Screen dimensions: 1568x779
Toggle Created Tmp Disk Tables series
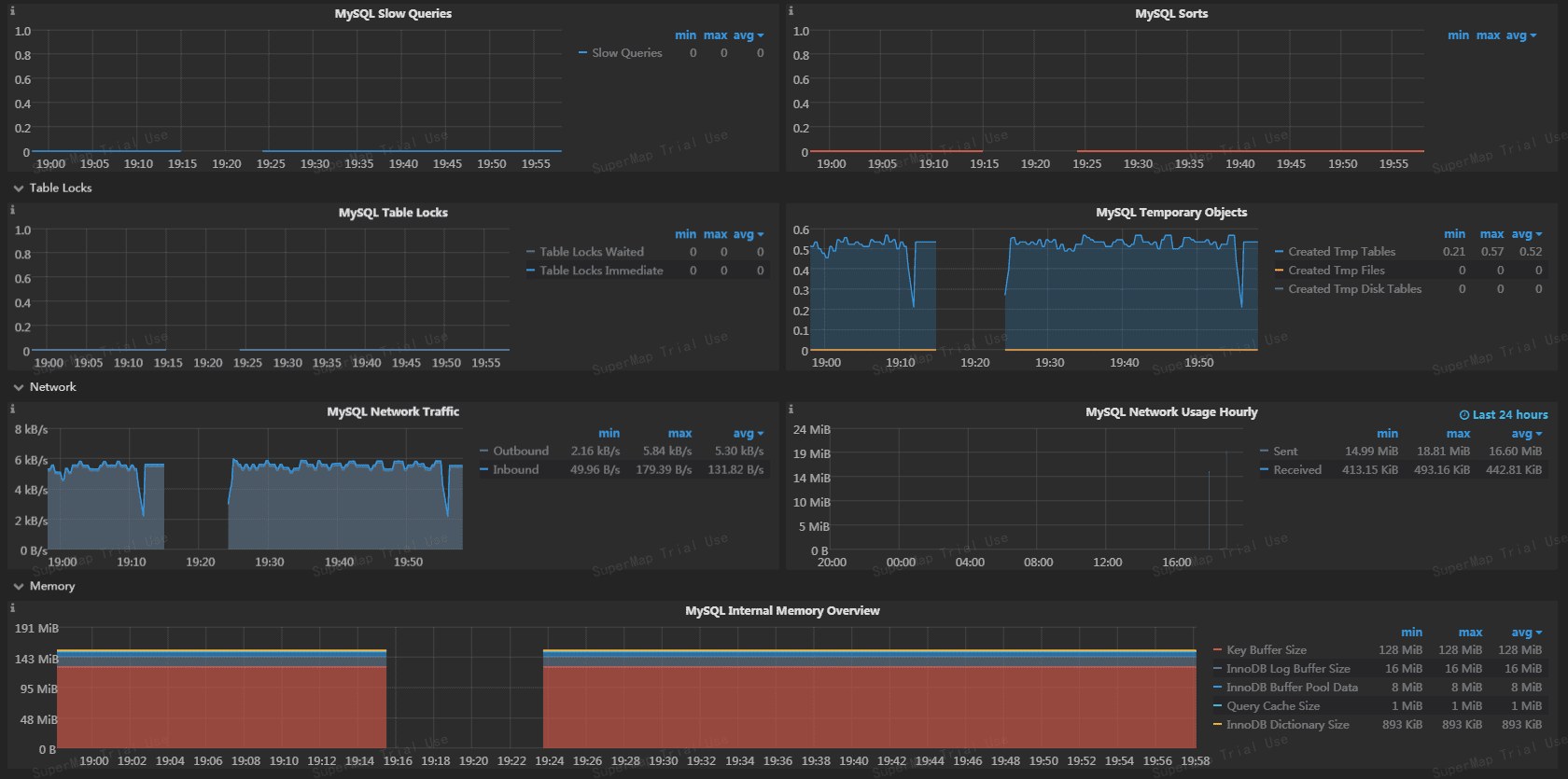(1355, 289)
